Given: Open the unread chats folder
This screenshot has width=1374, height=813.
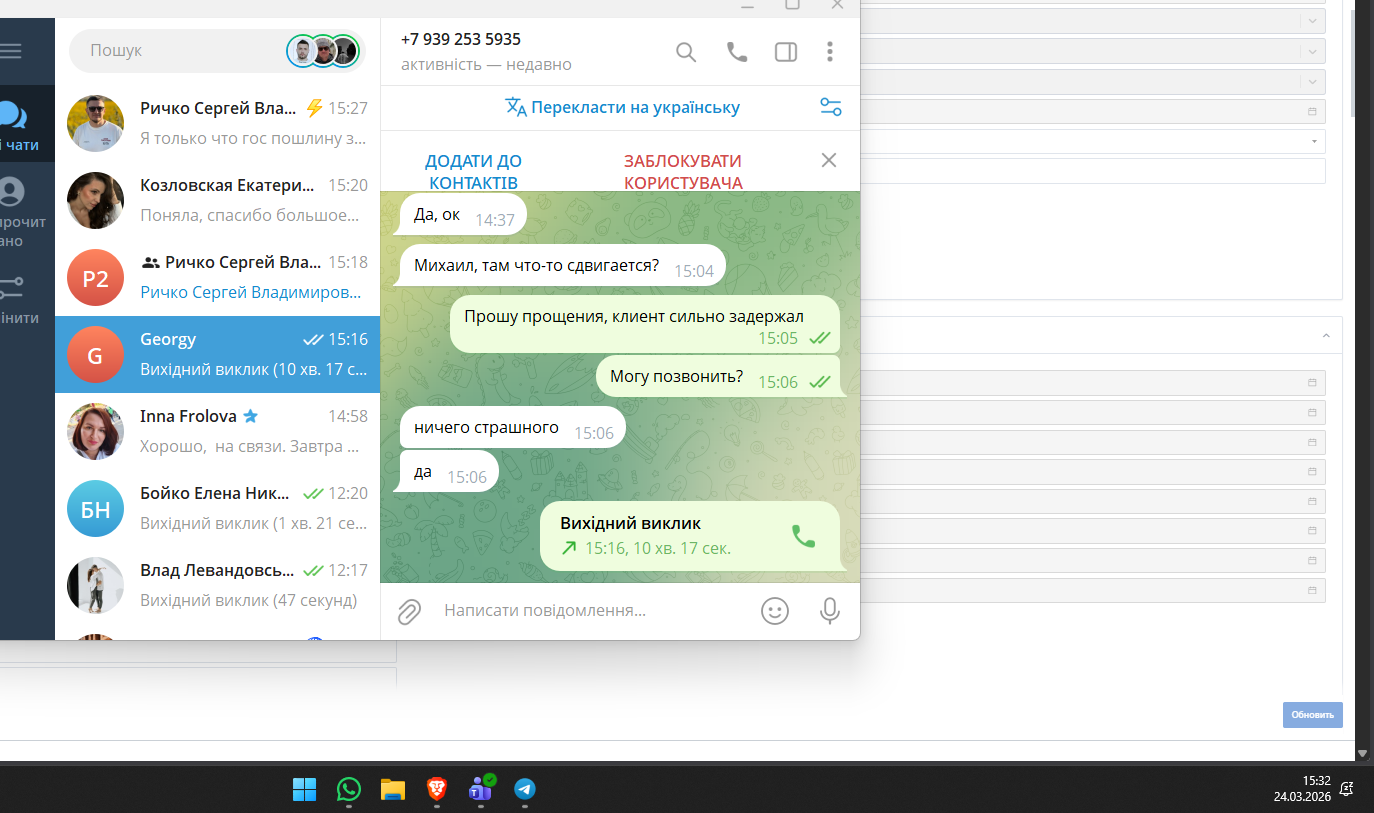Looking at the screenshot, I should (12, 191).
